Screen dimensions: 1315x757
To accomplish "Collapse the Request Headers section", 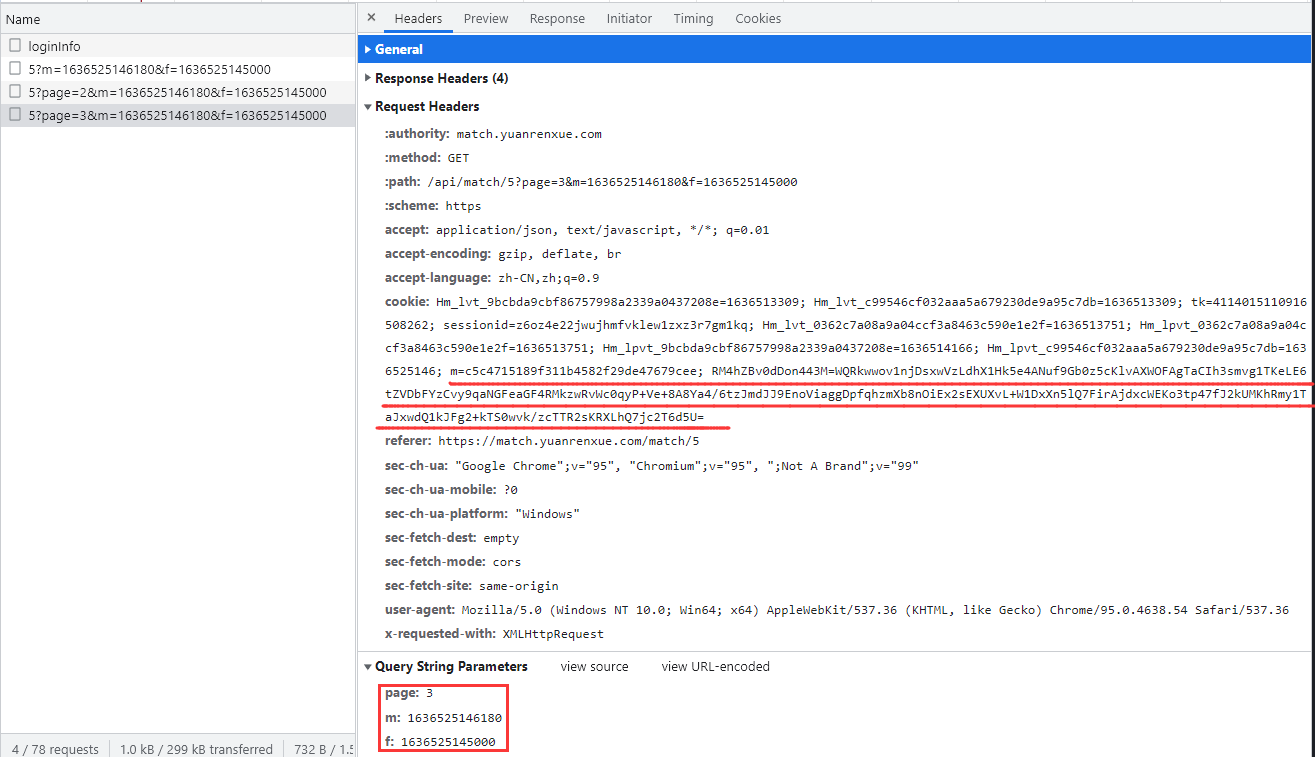I will click(x=426, y=106).
